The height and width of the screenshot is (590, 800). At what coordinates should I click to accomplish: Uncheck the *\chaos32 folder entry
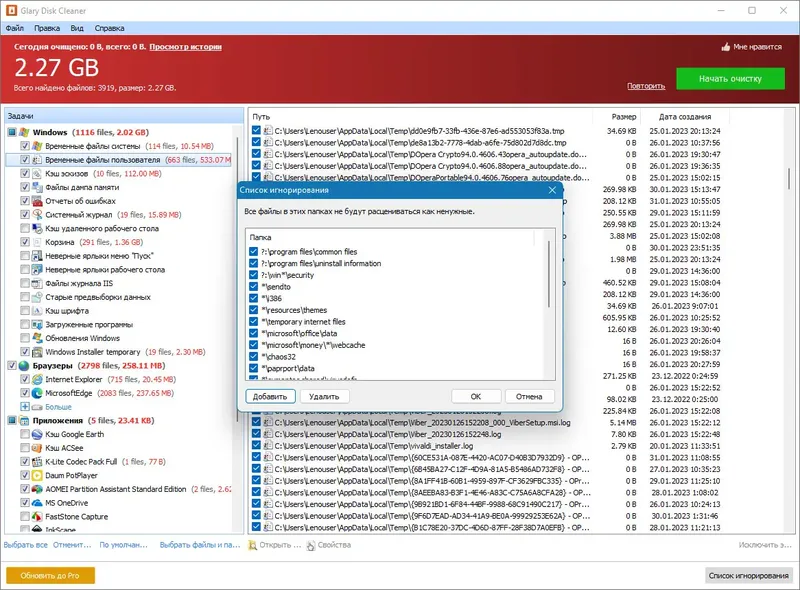coord(254,357)
